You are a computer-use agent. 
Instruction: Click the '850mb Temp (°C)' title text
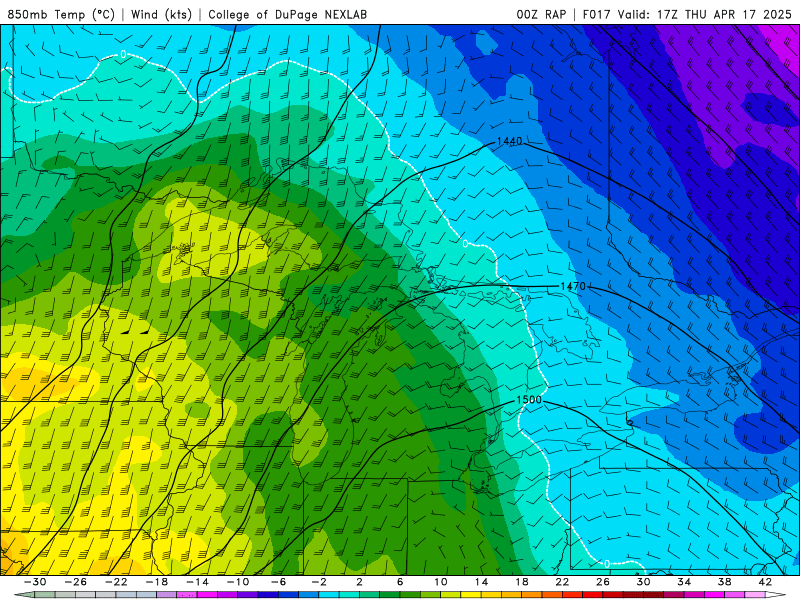tap(61, 14)
